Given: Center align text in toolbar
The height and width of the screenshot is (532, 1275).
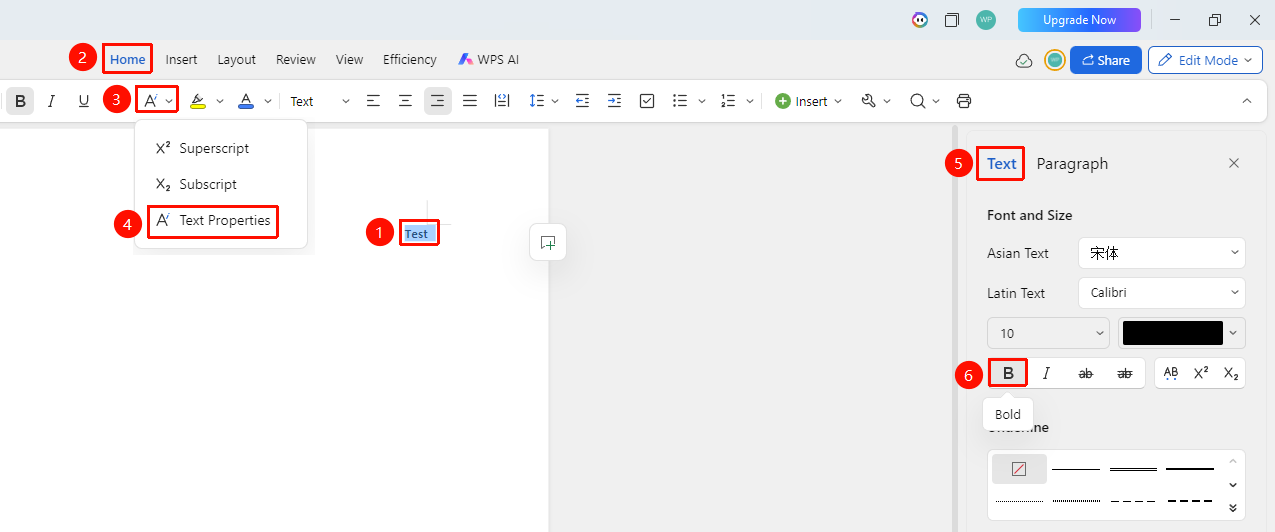Looking at the screenshot, I should tap(405, 101).
